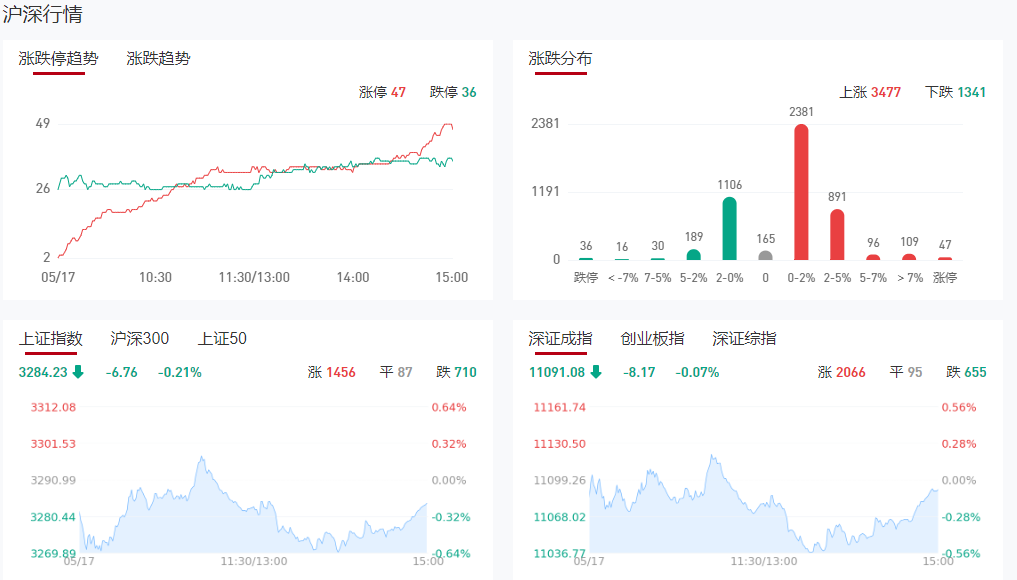The image size is (1017, 580).
Task: Open the 上证50 tab
Action: point(222,339)
